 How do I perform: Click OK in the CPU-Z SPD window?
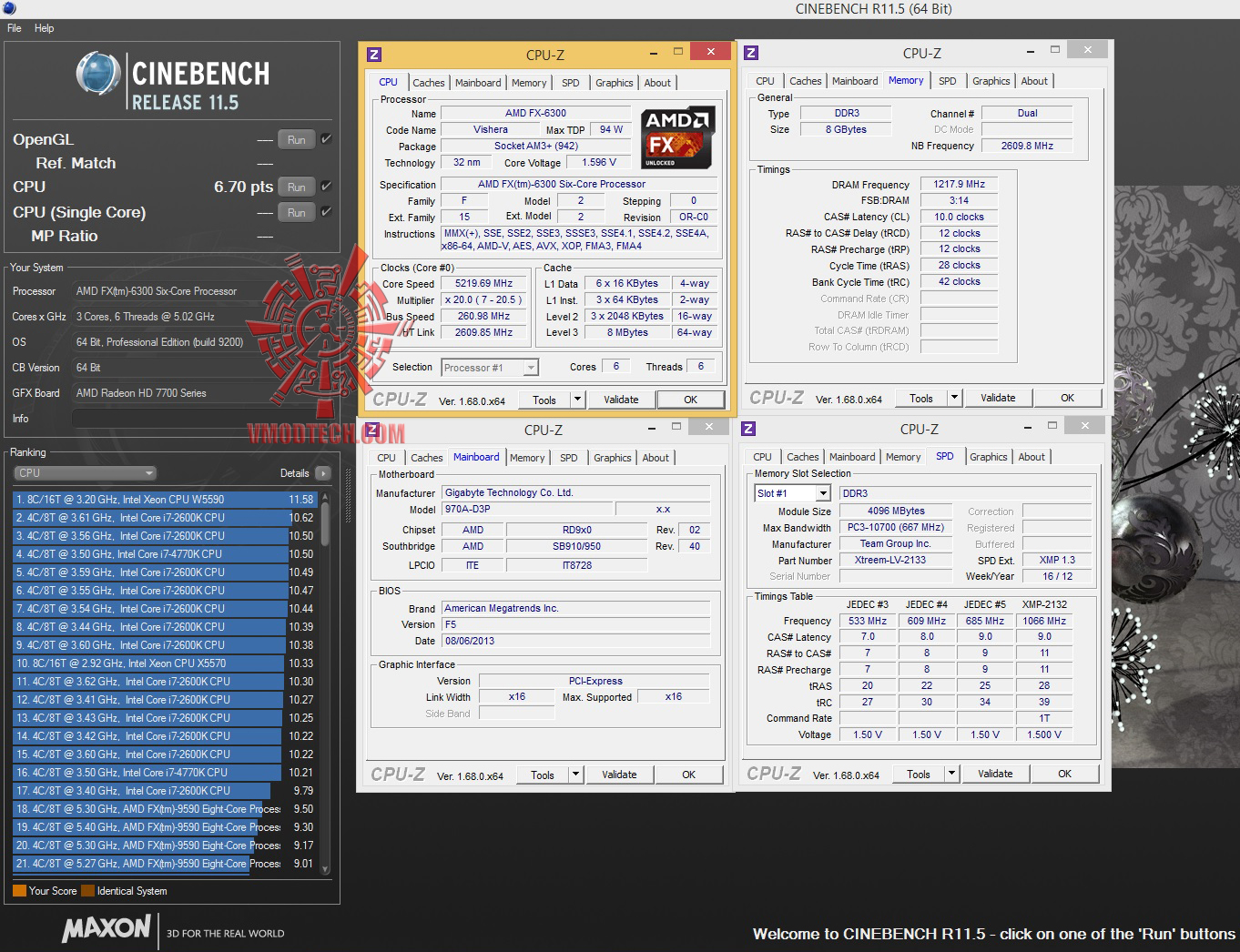click(x=1065, y=774)
